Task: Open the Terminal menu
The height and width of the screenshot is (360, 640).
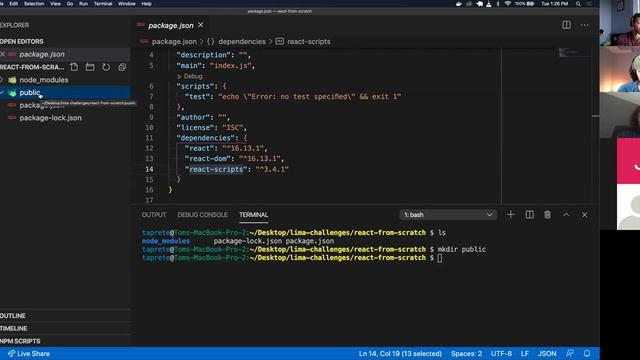Action: pos(103,4)
